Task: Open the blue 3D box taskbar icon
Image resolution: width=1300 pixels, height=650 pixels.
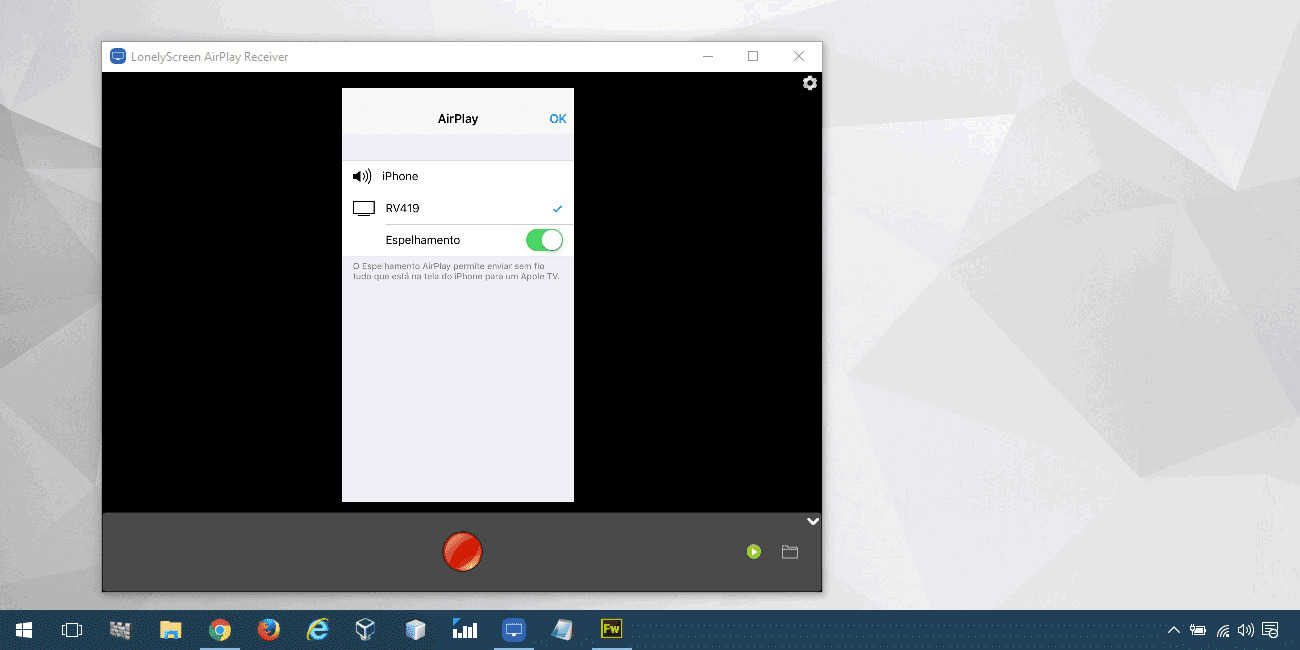Action: pyautogui.click(x=415, y=630)
